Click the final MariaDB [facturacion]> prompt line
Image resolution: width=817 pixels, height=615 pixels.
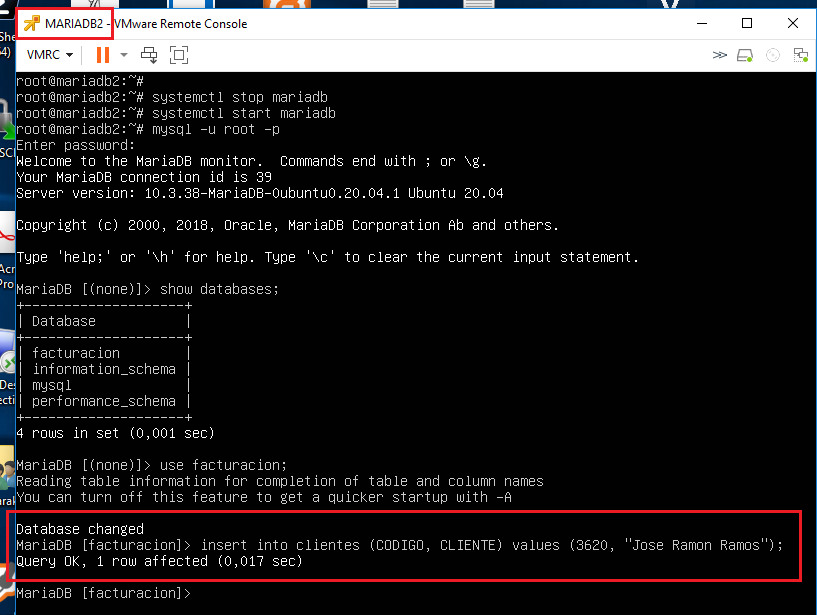click(x=102, y=594)
